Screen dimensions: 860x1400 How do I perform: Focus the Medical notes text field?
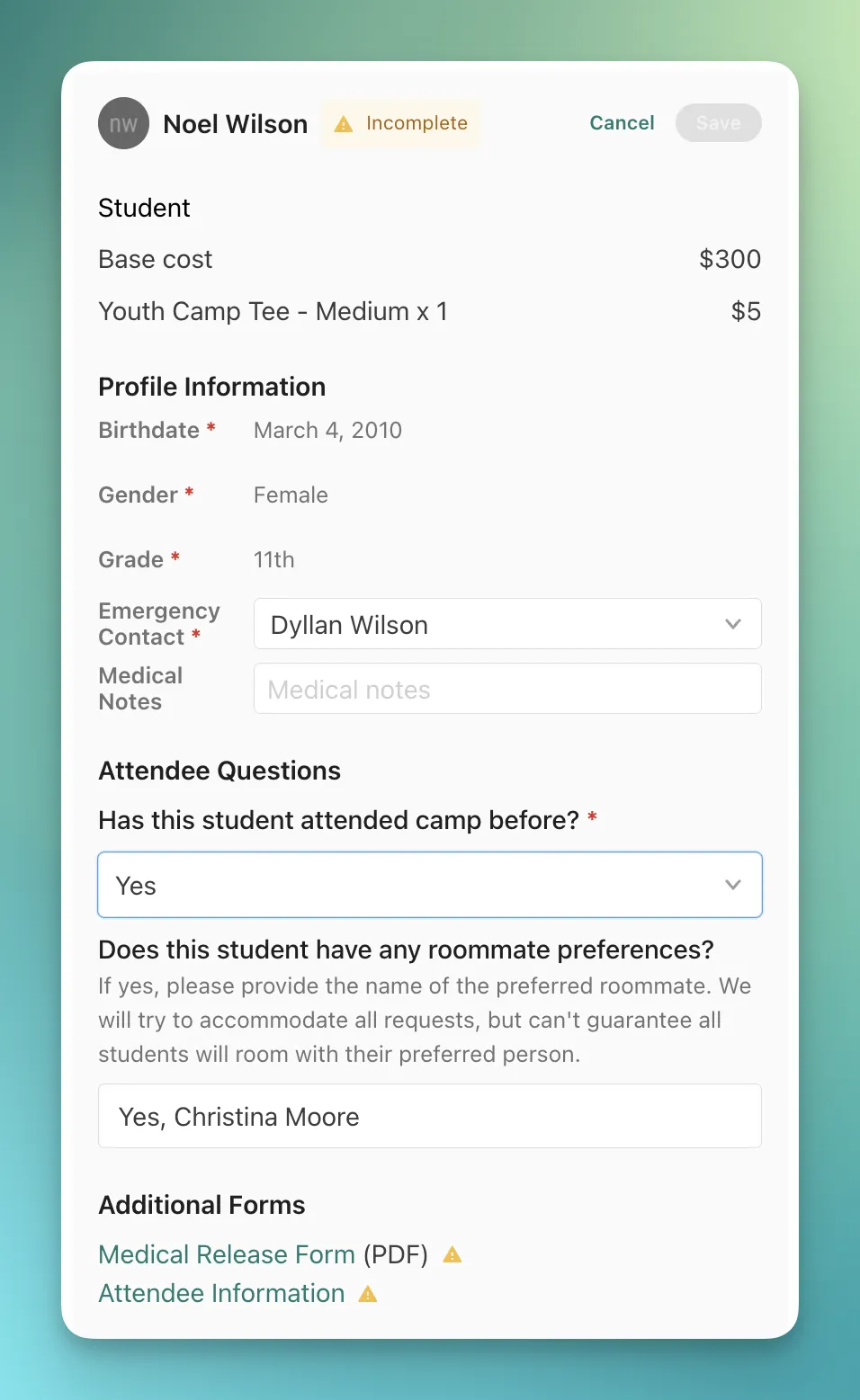click(507, 689)
